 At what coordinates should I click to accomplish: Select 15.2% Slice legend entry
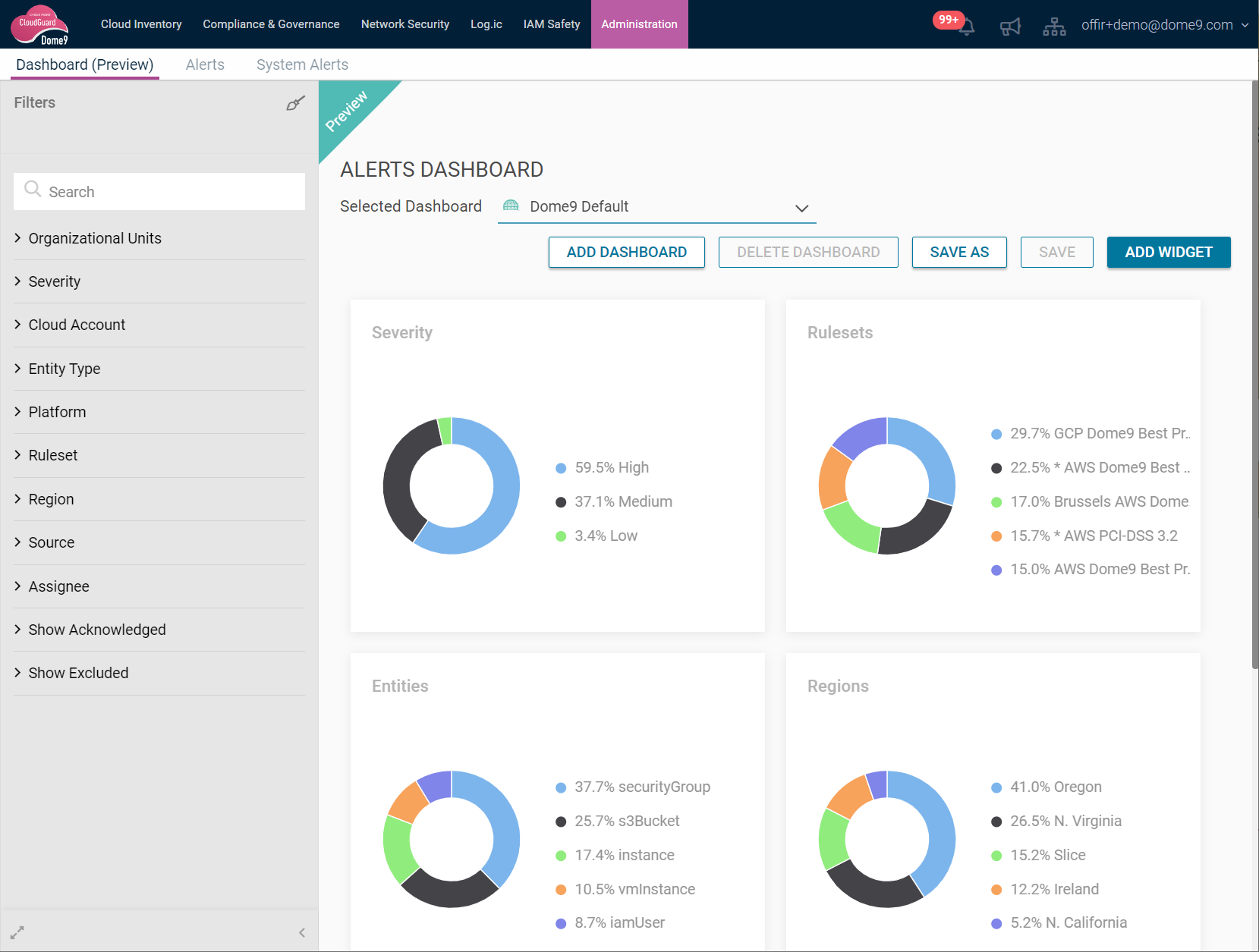tap(1038, 856)
